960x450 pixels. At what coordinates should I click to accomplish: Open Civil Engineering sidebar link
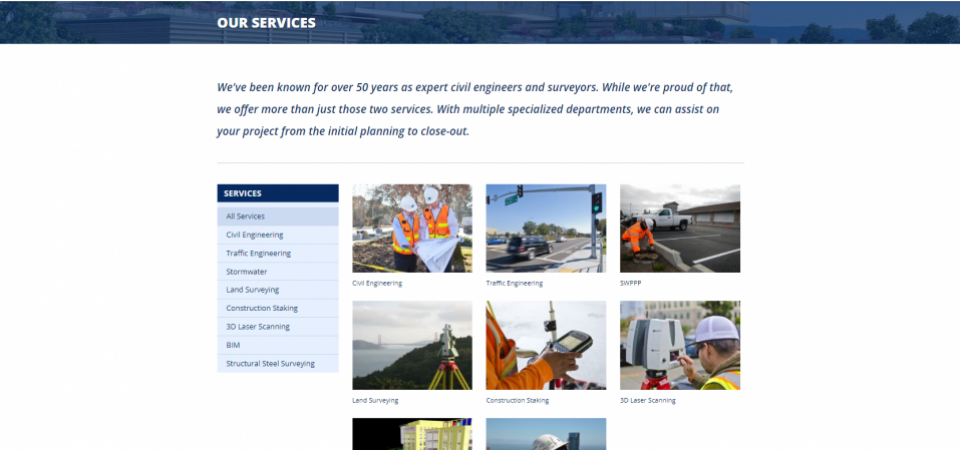(277, 235)
